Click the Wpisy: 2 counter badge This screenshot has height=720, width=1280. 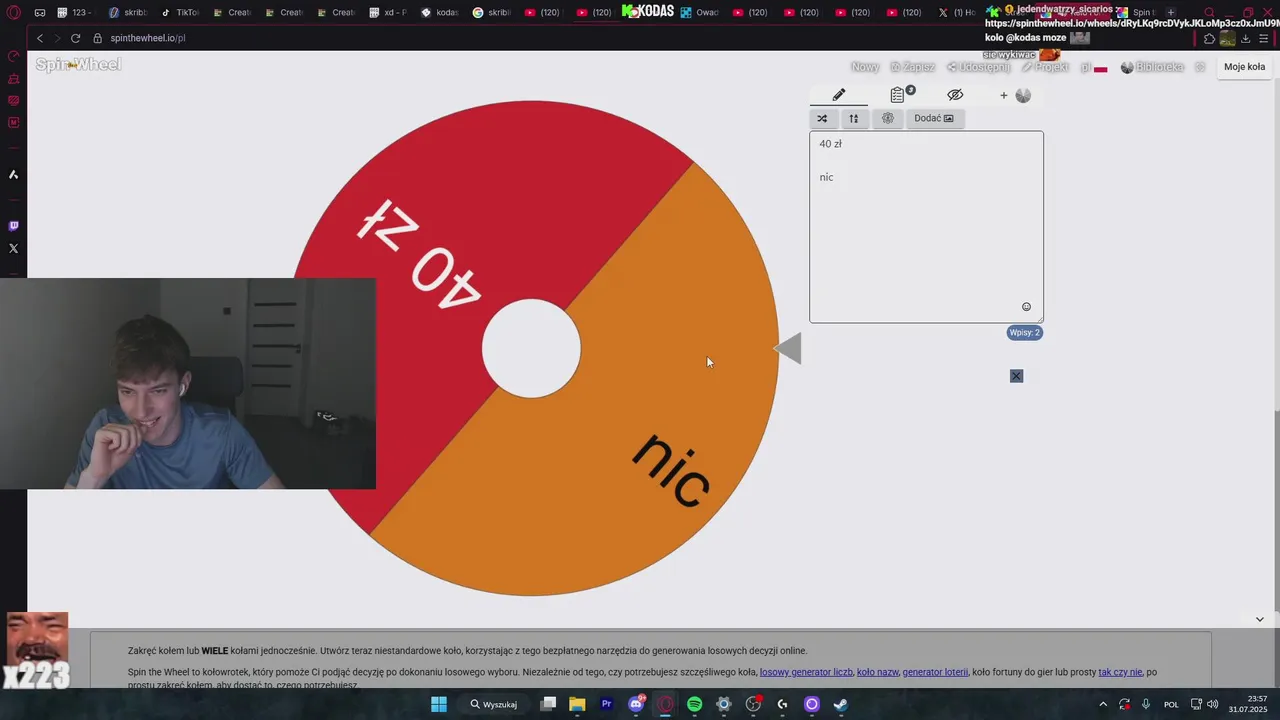tap(1024, 333)
